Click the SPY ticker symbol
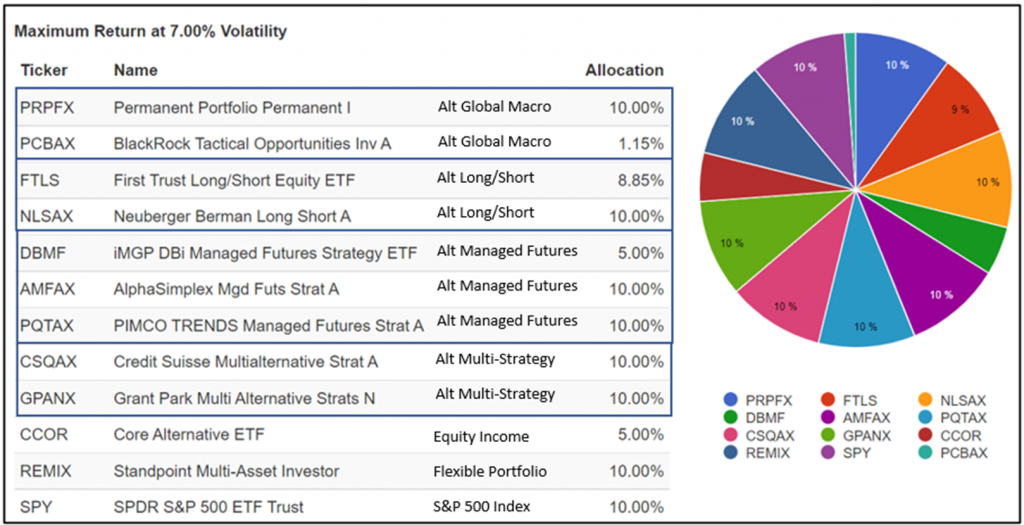 click(35, 506)
